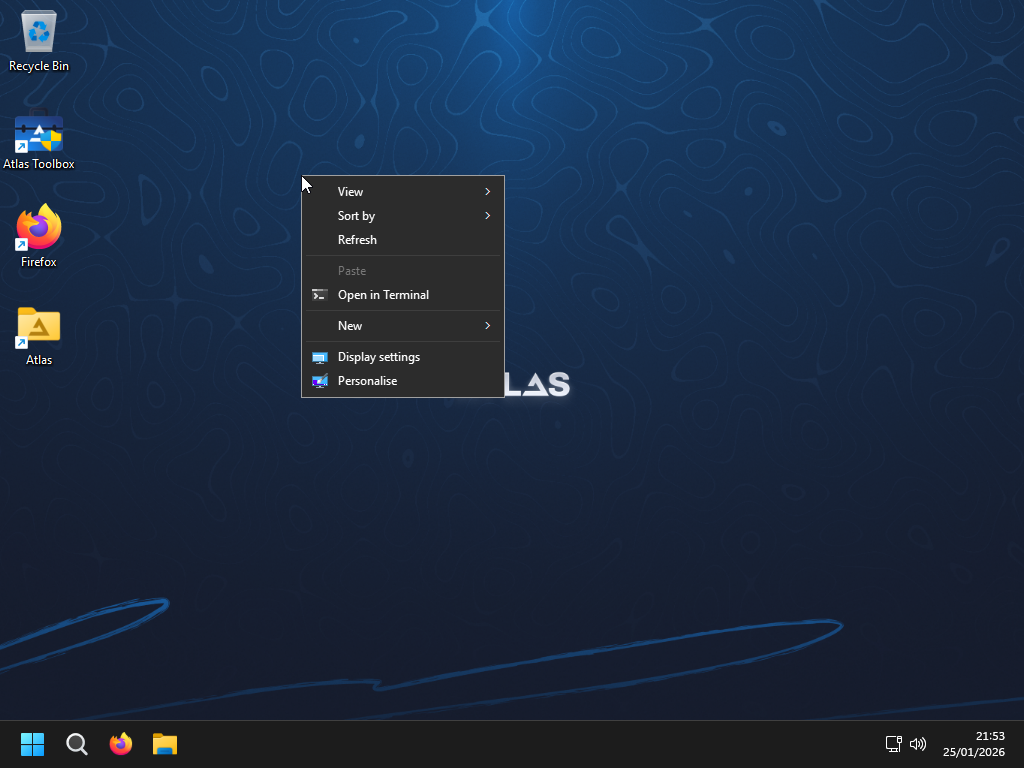Click the Display settings monitor icon

coord(319,357)
